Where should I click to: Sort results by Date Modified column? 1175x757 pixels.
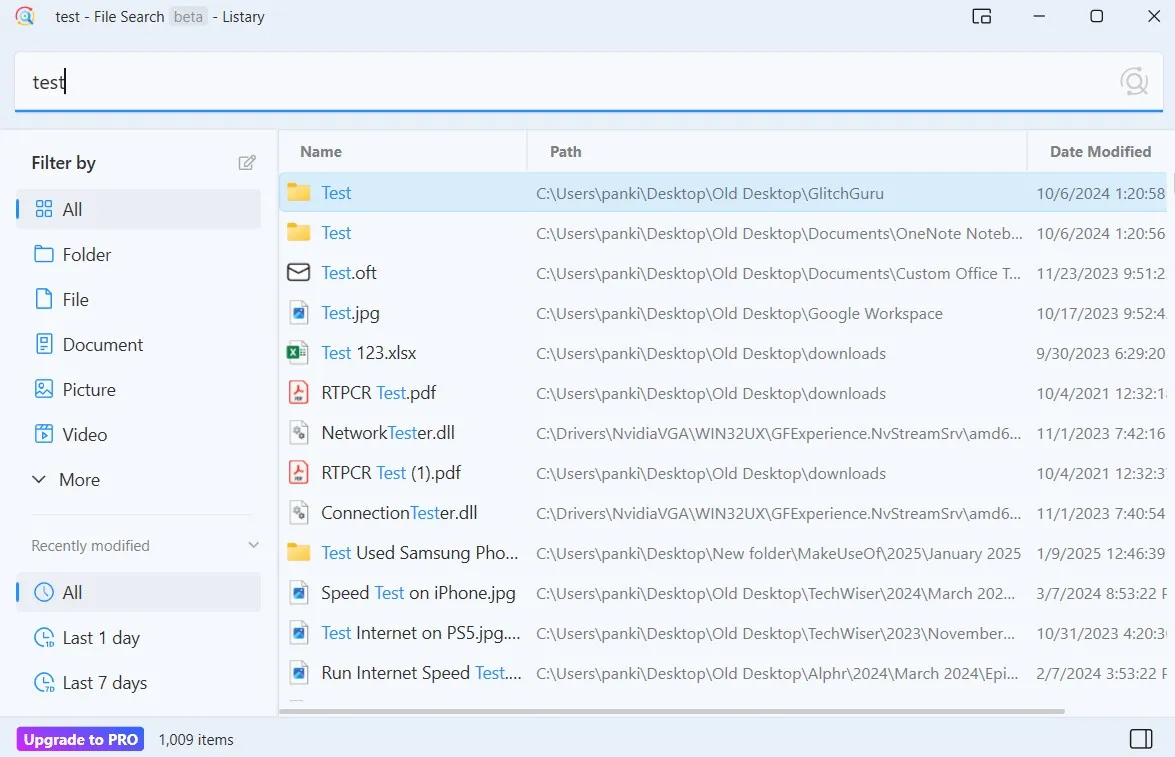pos(1100,152)
